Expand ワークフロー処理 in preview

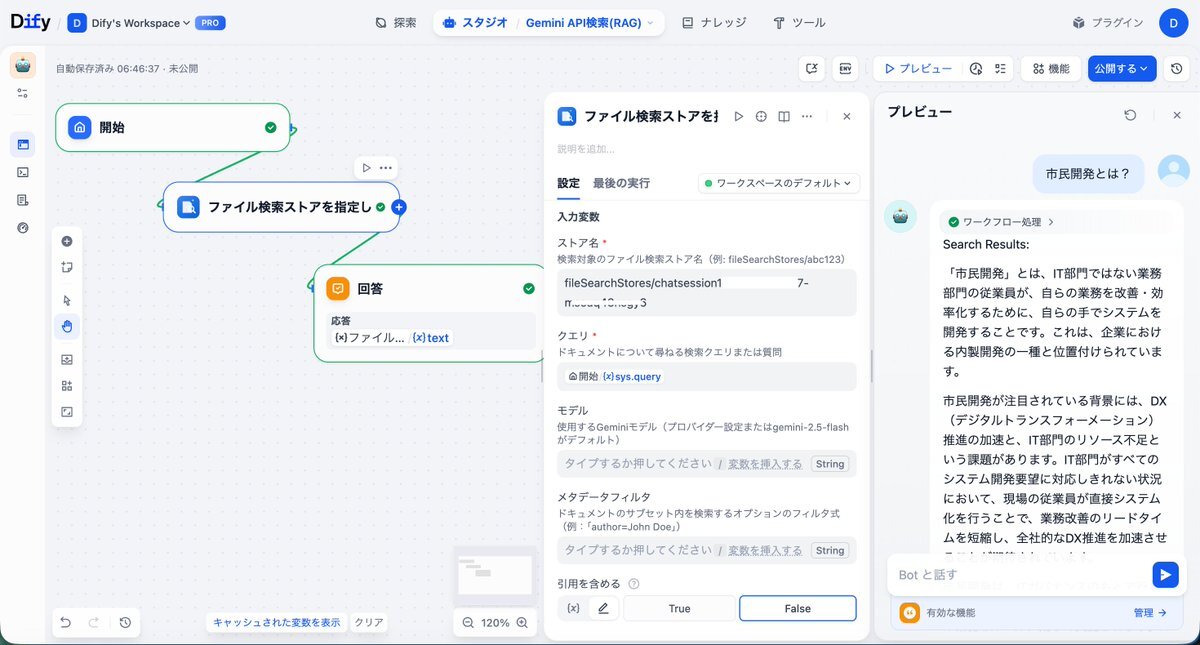coord(1001,221)
